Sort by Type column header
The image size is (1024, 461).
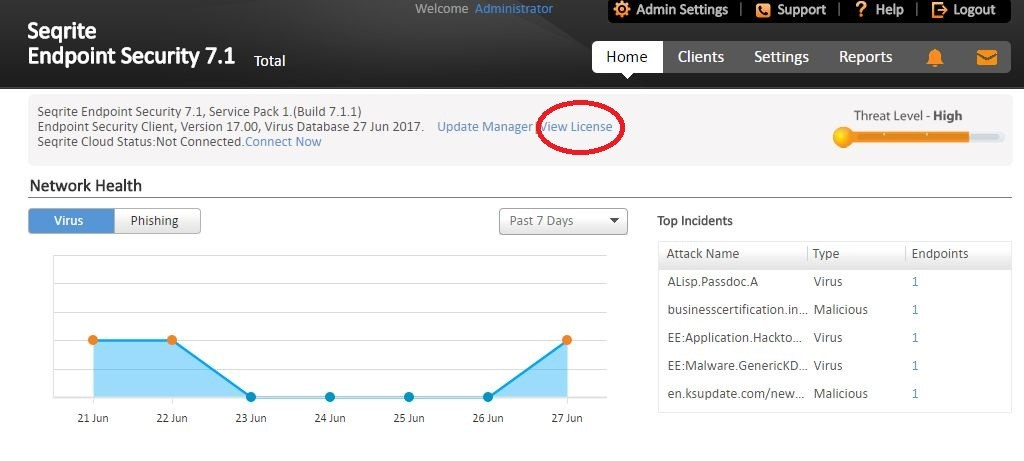pyautogui.click(x=826, y=254)
